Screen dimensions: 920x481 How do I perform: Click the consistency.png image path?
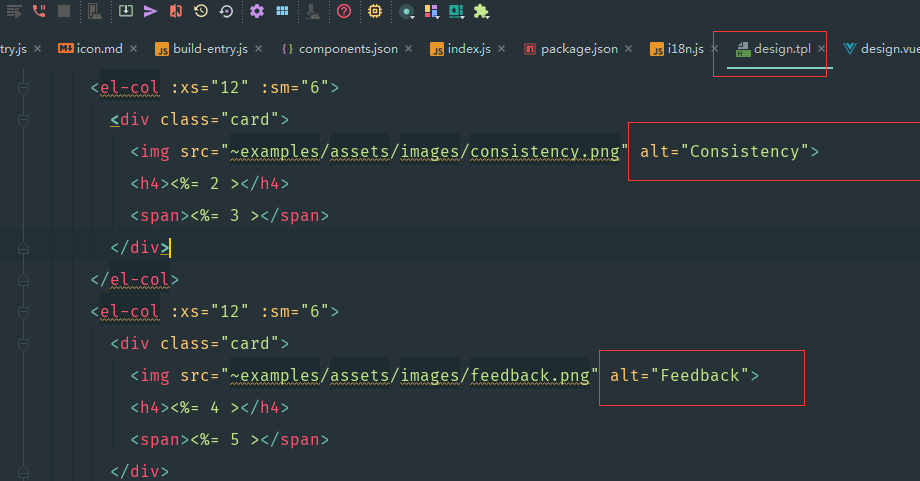(425, 152)
